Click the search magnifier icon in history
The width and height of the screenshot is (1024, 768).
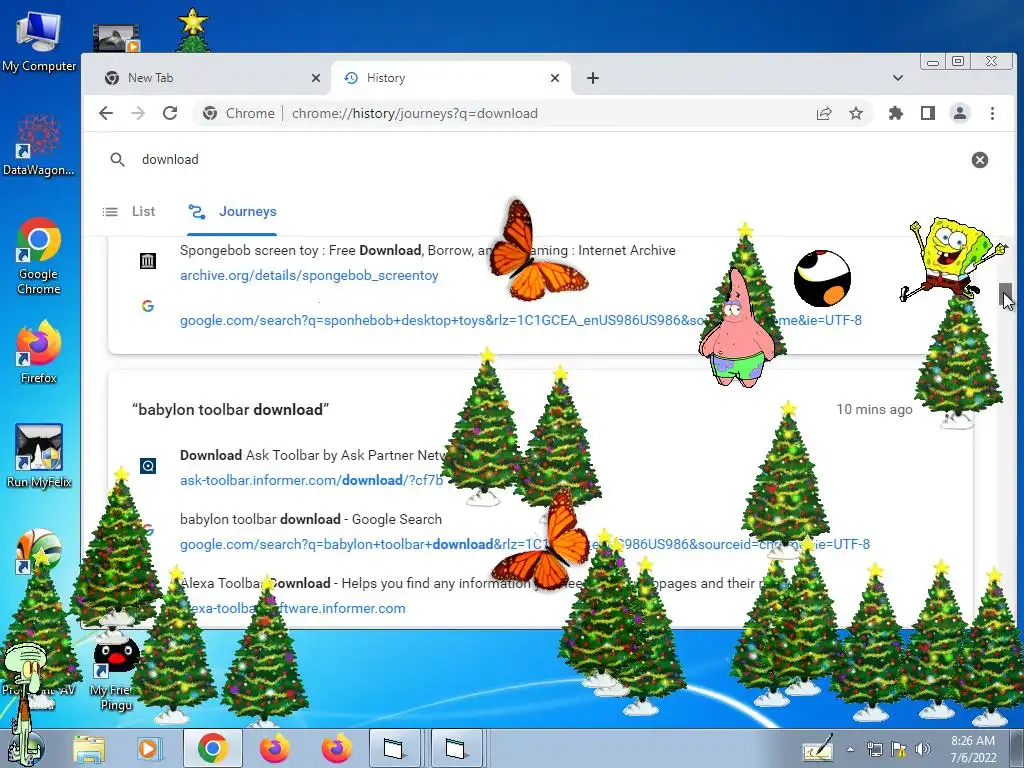click(x=118, y=159)
